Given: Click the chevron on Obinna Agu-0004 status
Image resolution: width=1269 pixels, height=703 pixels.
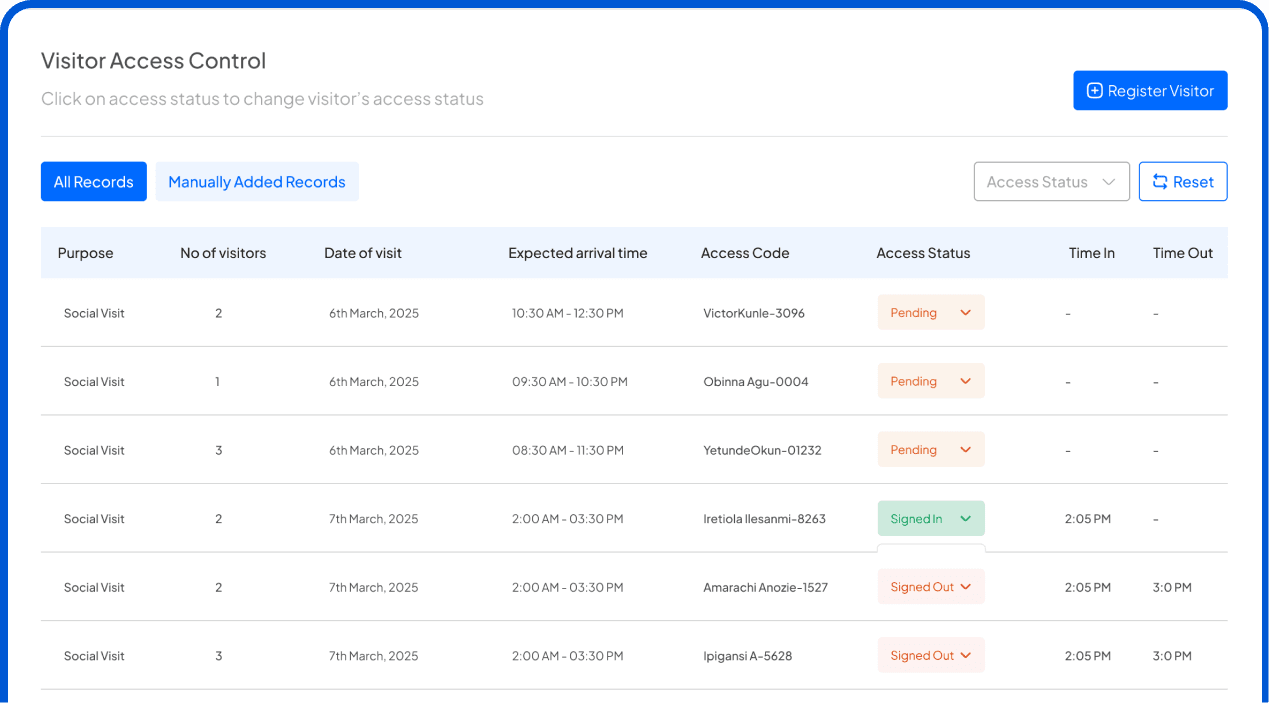Looking at the screenshot, I should (x=965, y=381).
